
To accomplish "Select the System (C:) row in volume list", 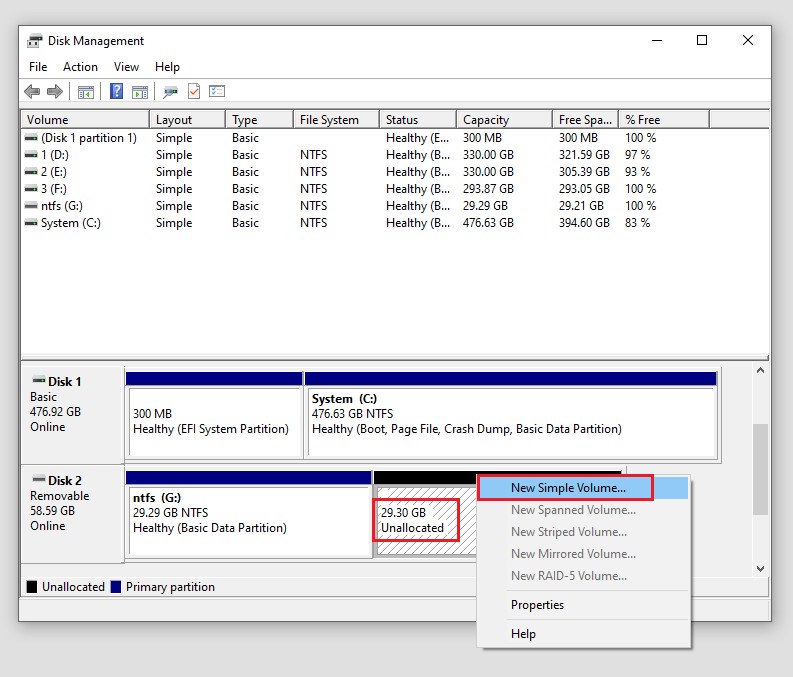I will coord(70,223).
